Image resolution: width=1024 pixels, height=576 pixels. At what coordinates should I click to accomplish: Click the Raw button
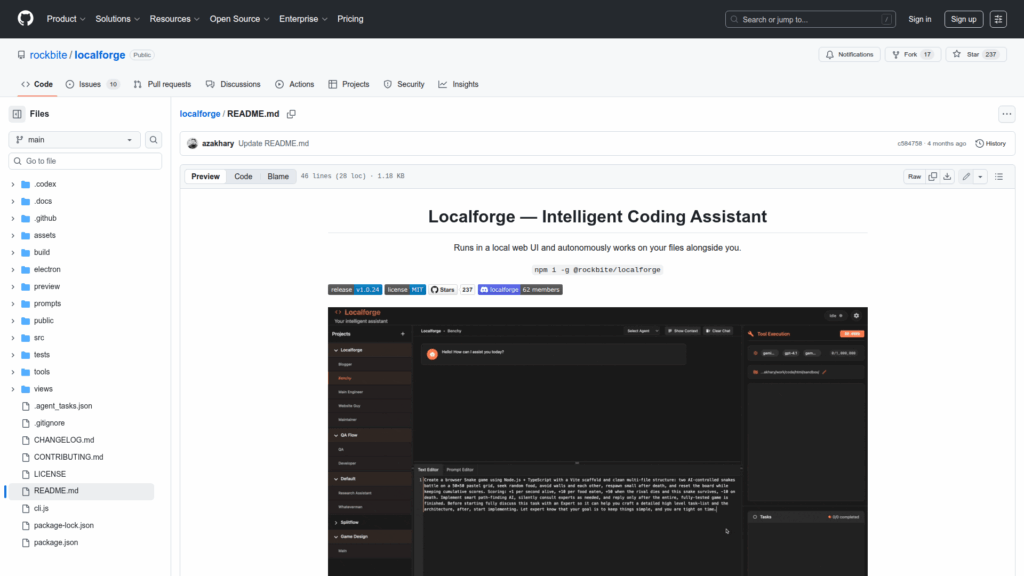coord(914,176)
